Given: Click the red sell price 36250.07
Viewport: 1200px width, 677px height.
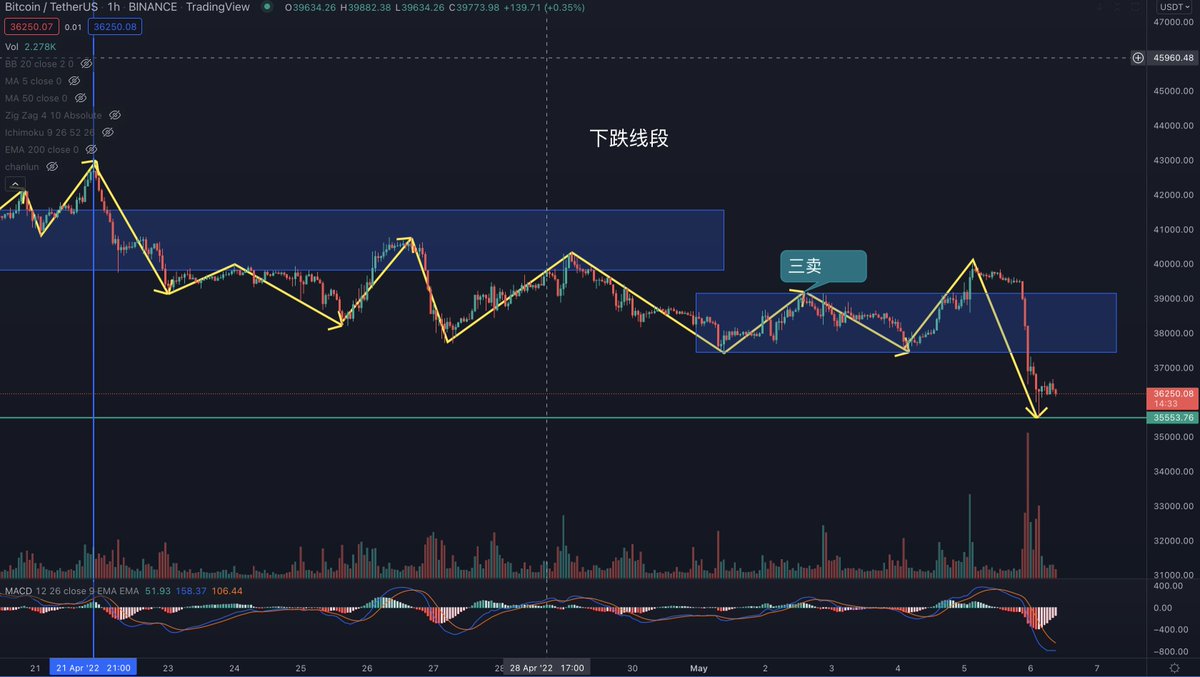Looking at the screenshot, I should (x=33, y=27).
